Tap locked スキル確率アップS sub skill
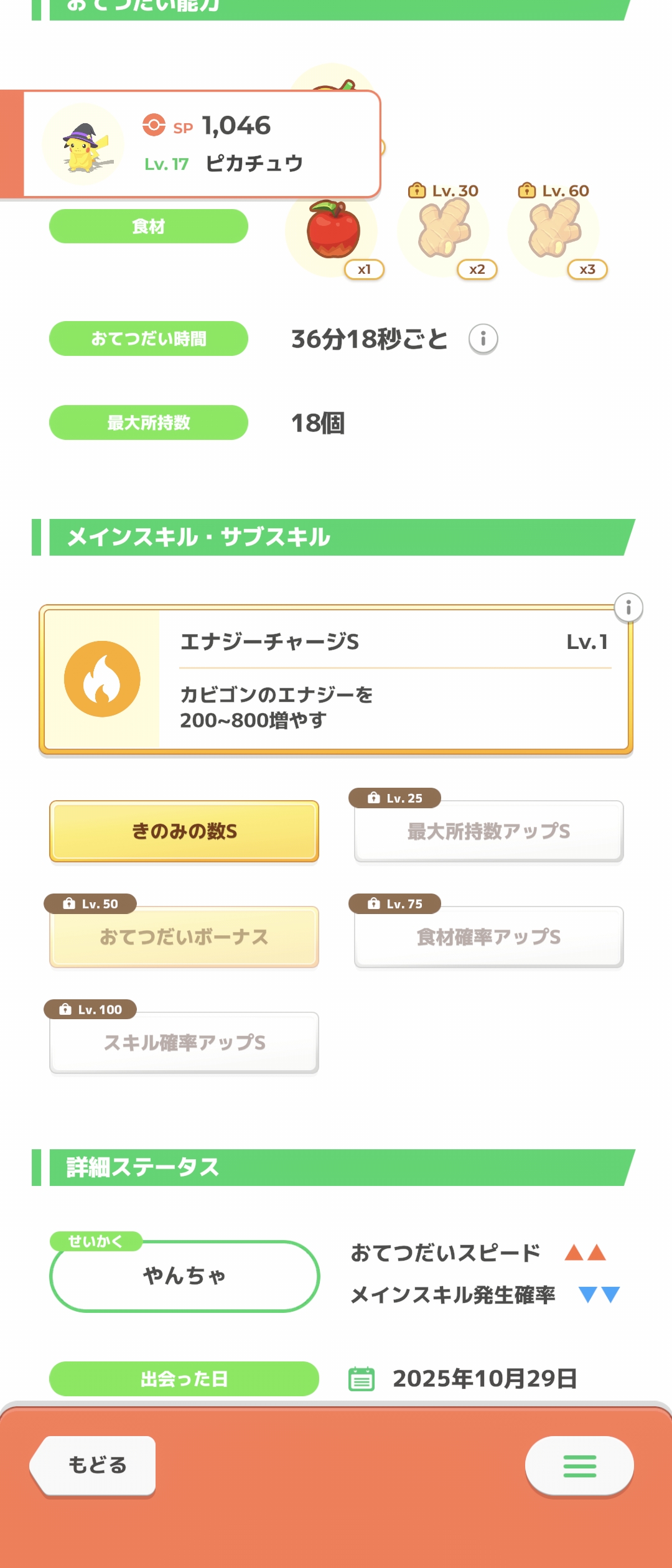Screen dimensions: 672x1568 pos(184,1043)
